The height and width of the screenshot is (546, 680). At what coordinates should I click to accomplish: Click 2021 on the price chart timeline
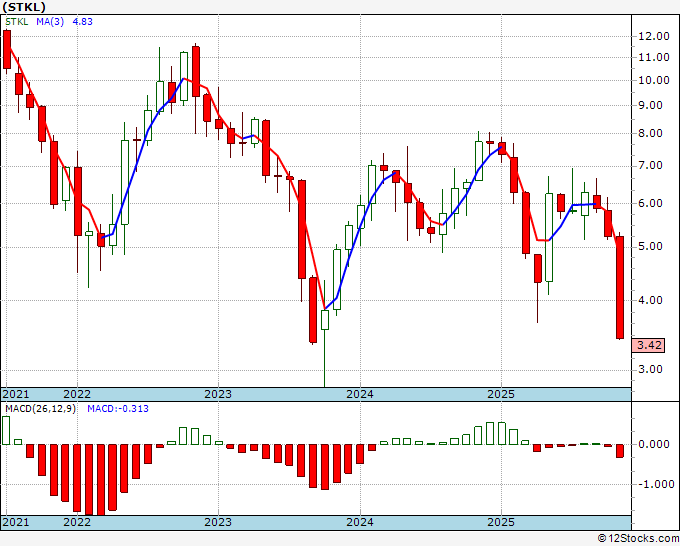pyautogui.click(x=16, y=394)
